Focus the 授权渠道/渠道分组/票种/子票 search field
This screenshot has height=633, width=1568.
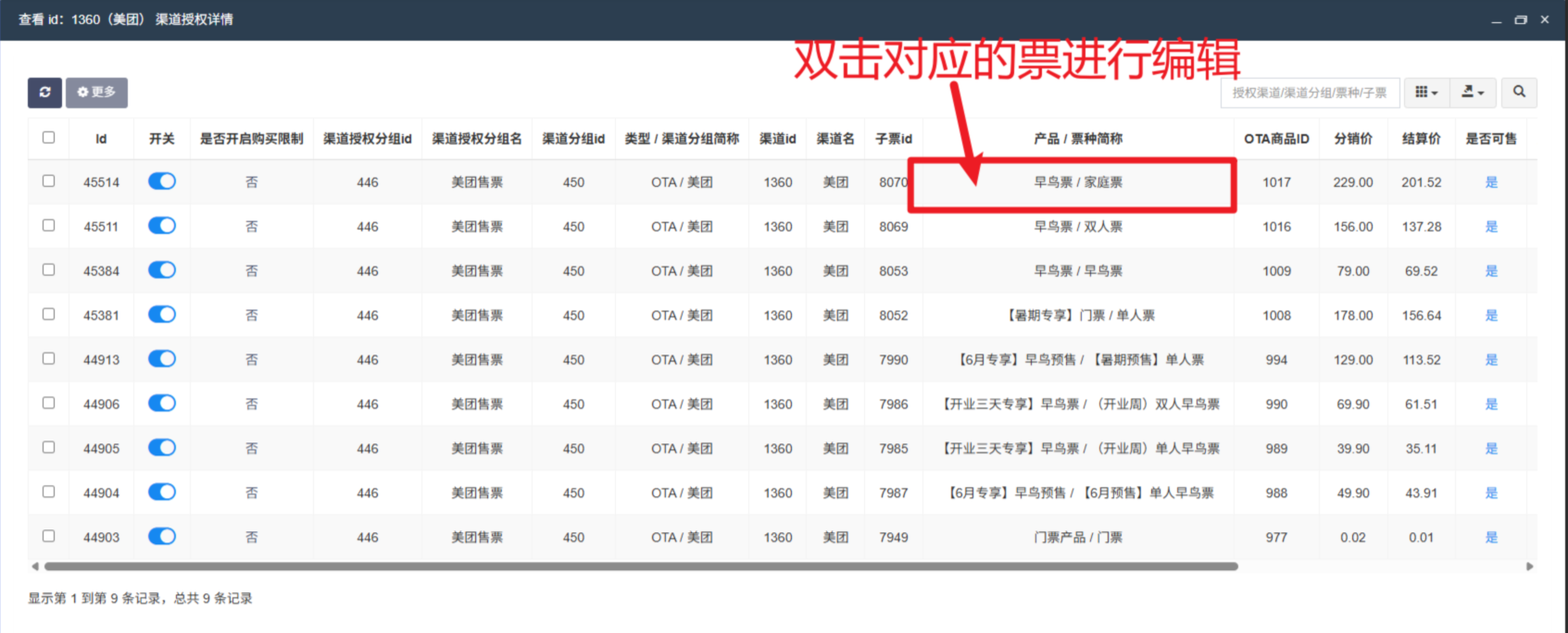[x=1310, y=93]
